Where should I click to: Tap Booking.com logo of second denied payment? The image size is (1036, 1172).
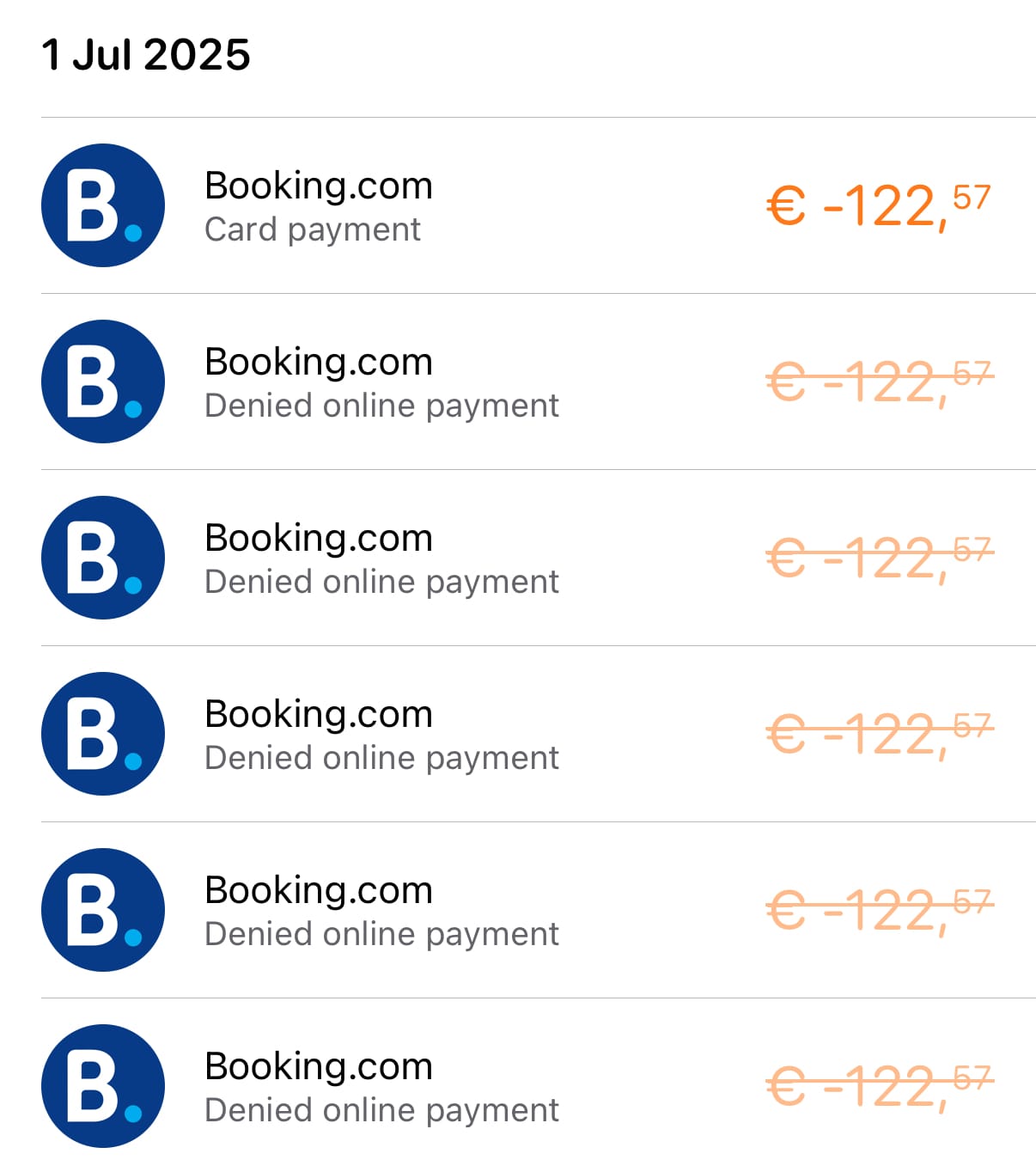click(x=103, y=558)
